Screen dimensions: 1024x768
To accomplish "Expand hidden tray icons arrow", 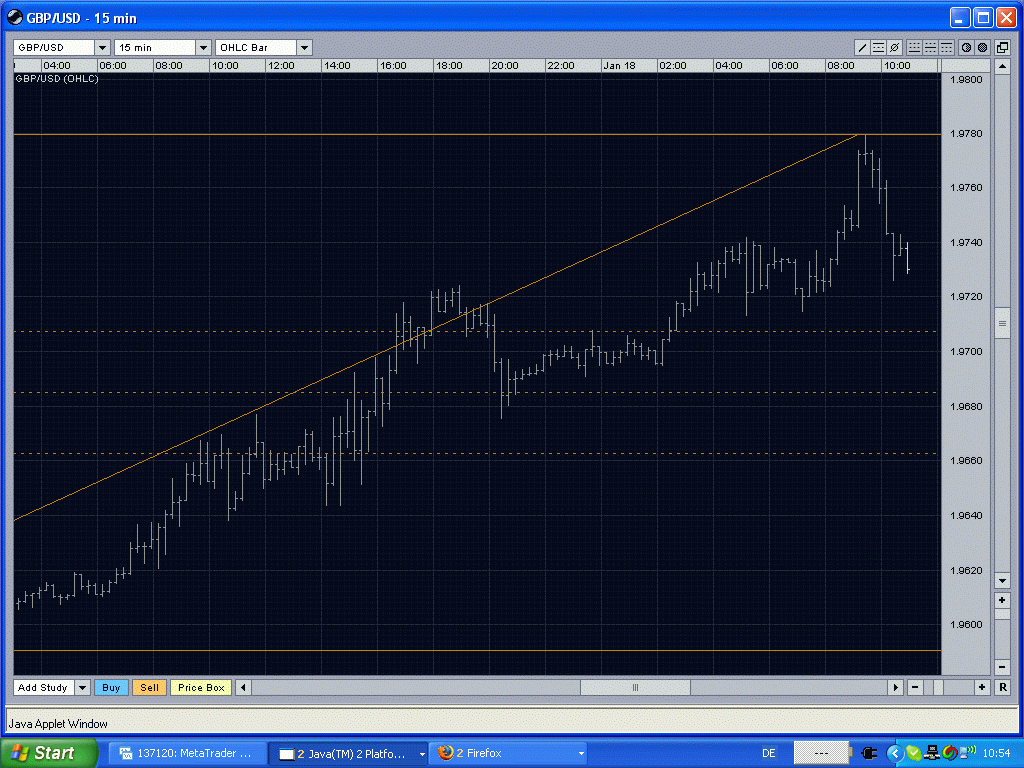I will pyautogui.click(x=895, y=754).
